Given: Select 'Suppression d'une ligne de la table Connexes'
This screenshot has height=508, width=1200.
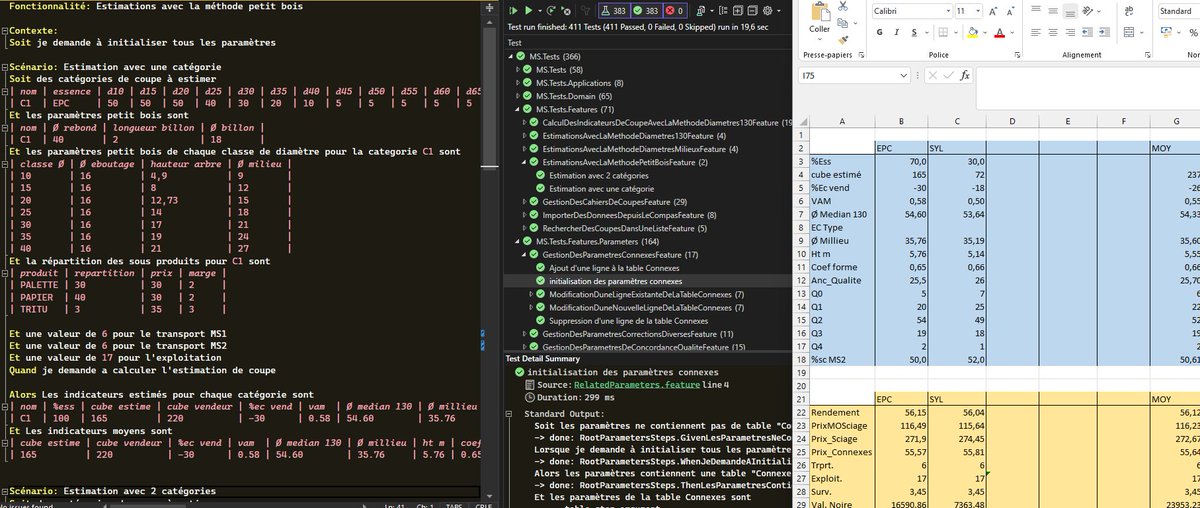Looking at the screenshot, I should point(628,321).
